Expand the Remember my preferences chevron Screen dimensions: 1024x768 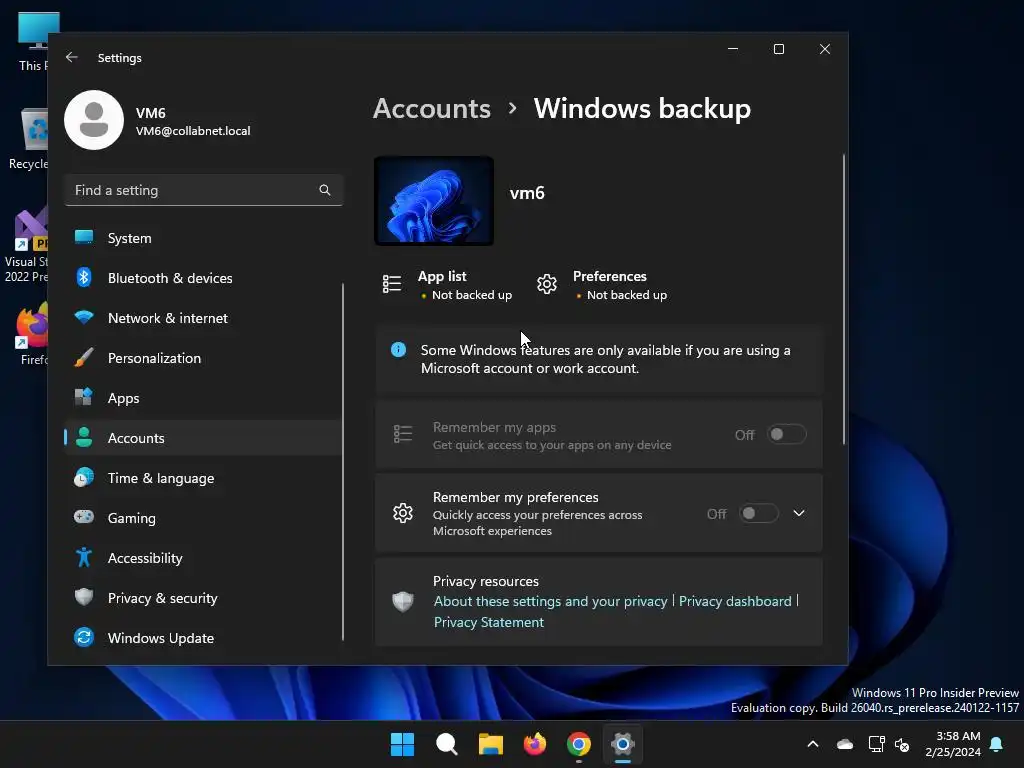click(799, 513)
